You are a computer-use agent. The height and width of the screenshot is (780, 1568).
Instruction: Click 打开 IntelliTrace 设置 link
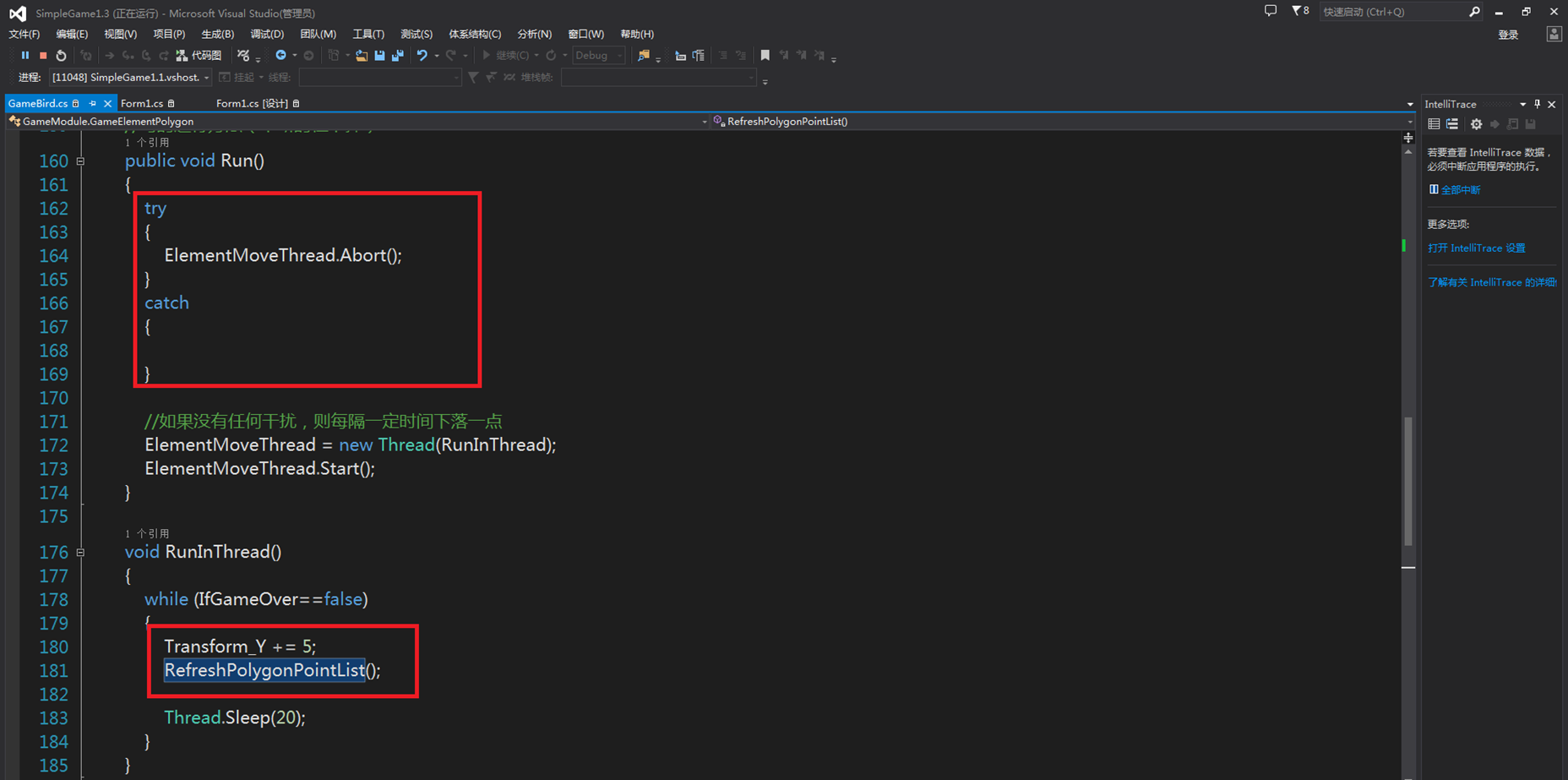coord(1476,248)
